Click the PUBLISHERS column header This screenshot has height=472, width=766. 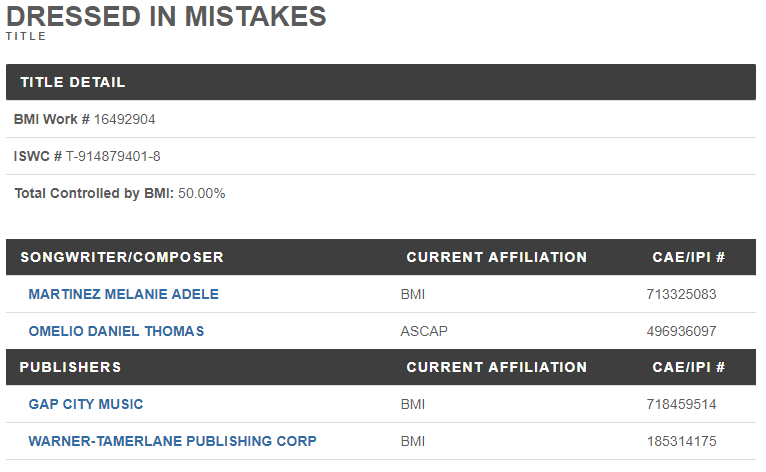pos(70,367)
